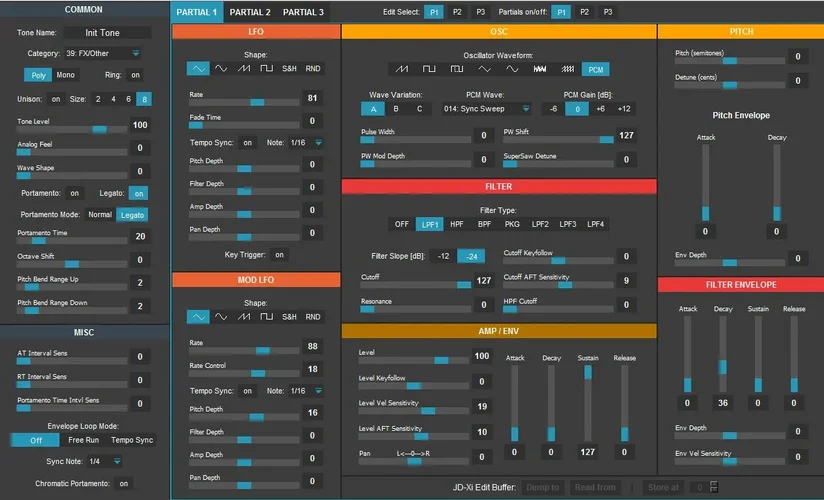Expand the Sync Note 1/4 dropdown
The height and width of the screenshot is (500, 824).
pos(105,461)
